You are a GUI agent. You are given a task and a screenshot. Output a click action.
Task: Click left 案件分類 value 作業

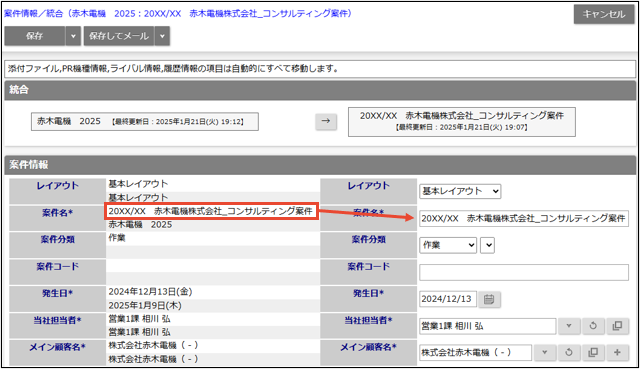coord(117,238)
